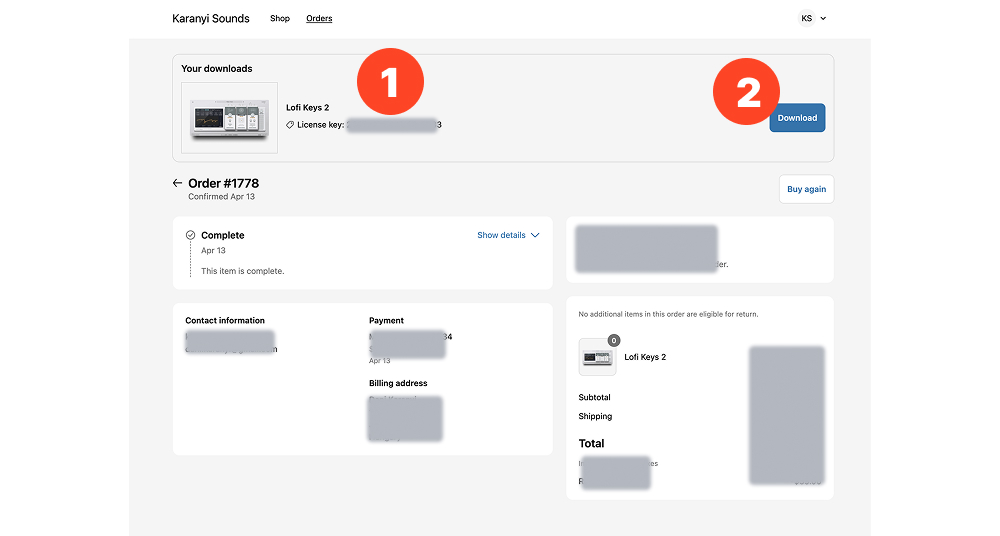Click the Complete status checkmark icon
The height and width of the screenshot is (536, 1000).
pos(190,235)
